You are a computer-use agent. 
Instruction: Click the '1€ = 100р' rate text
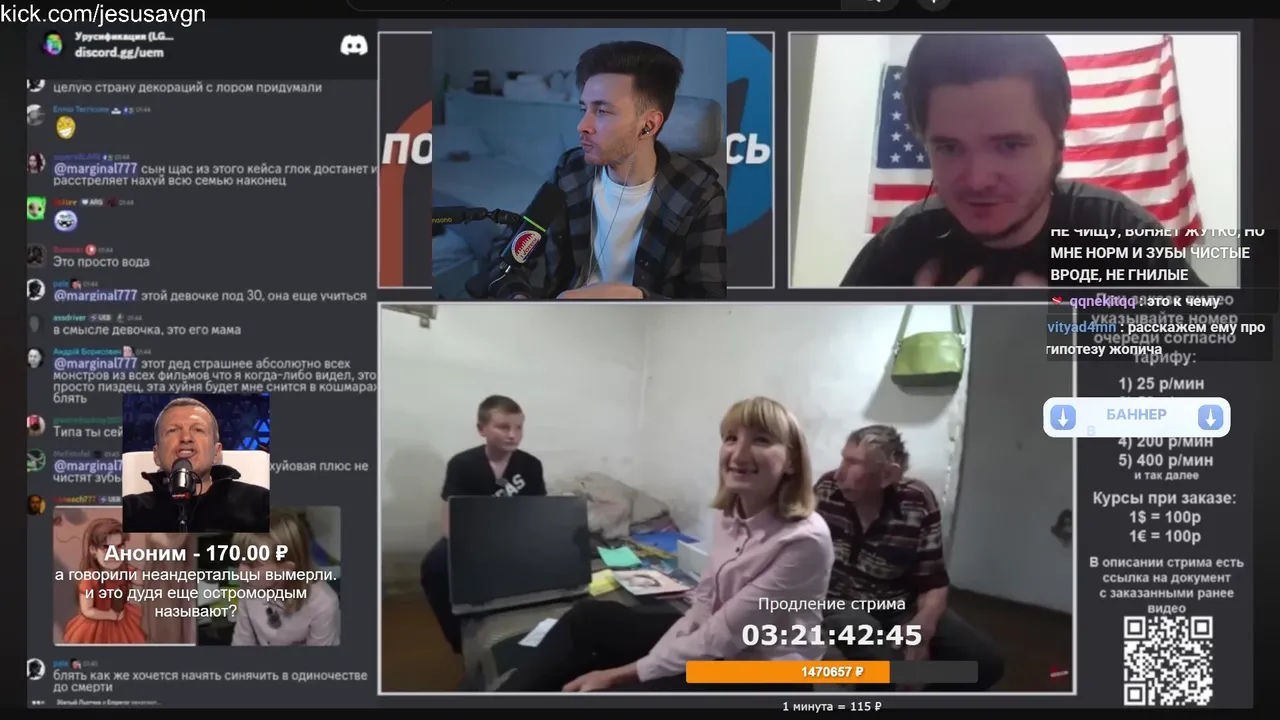pos(1165,536)
